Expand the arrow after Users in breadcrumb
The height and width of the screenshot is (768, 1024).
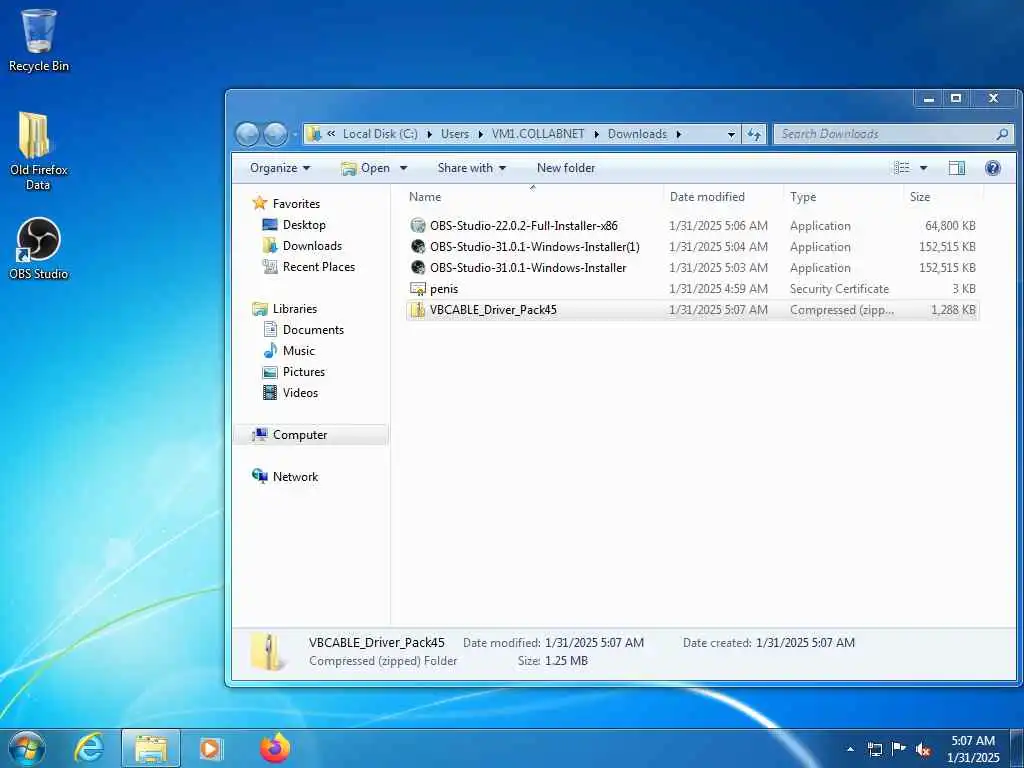(x=481, y=135)
